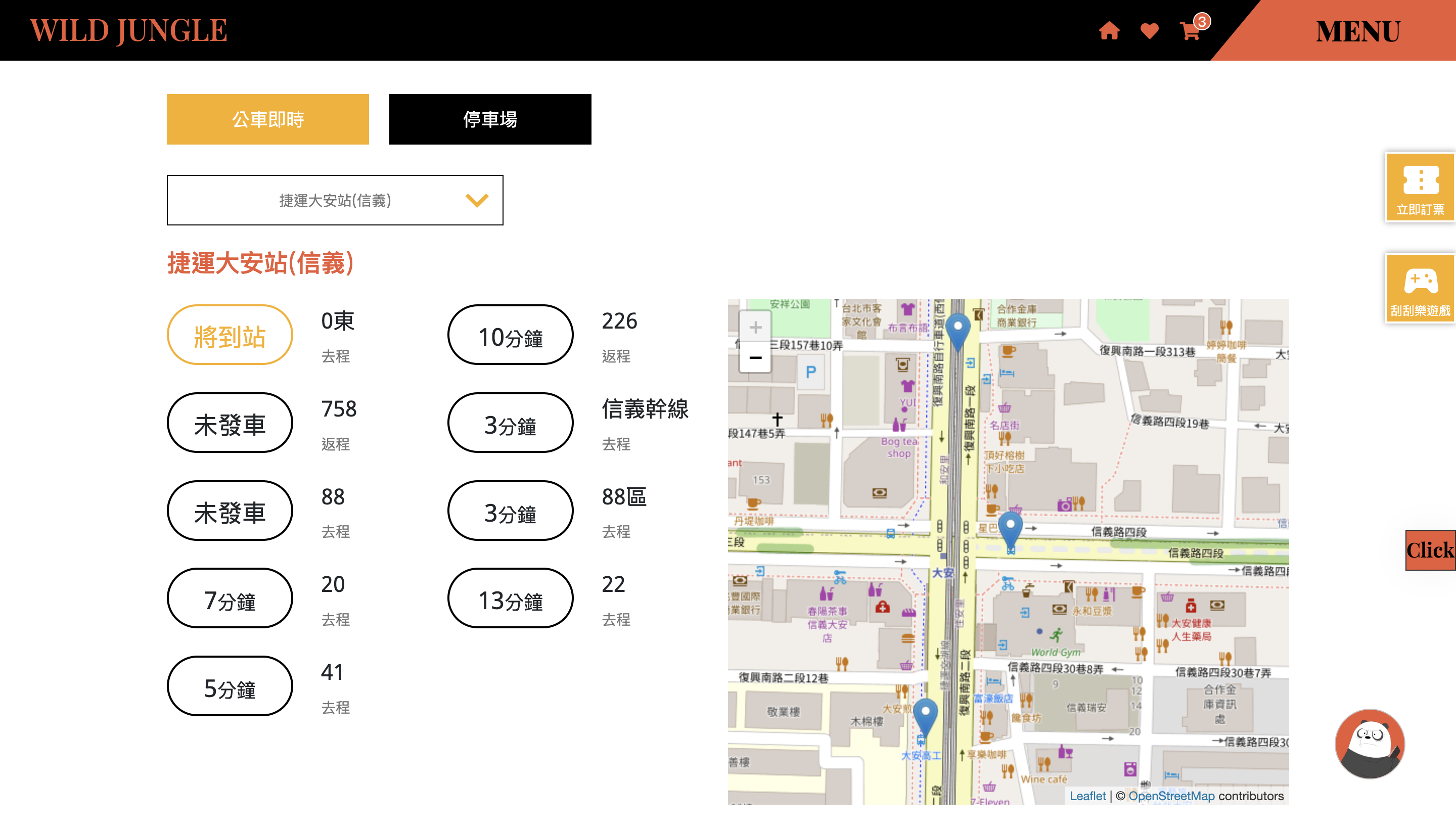The height and width of the screenshot is (830, 1456).
Task: Open the panda chat mascot
Action: [1370, 744]
